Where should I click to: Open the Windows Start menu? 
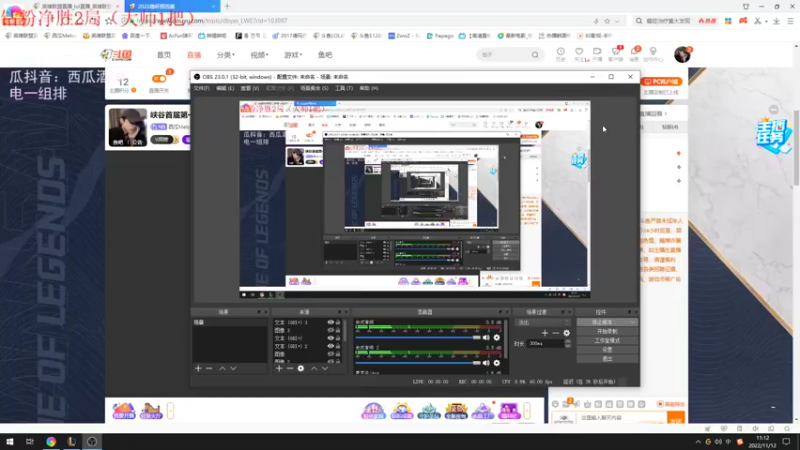pyautogui.click(x=9, y=441)
